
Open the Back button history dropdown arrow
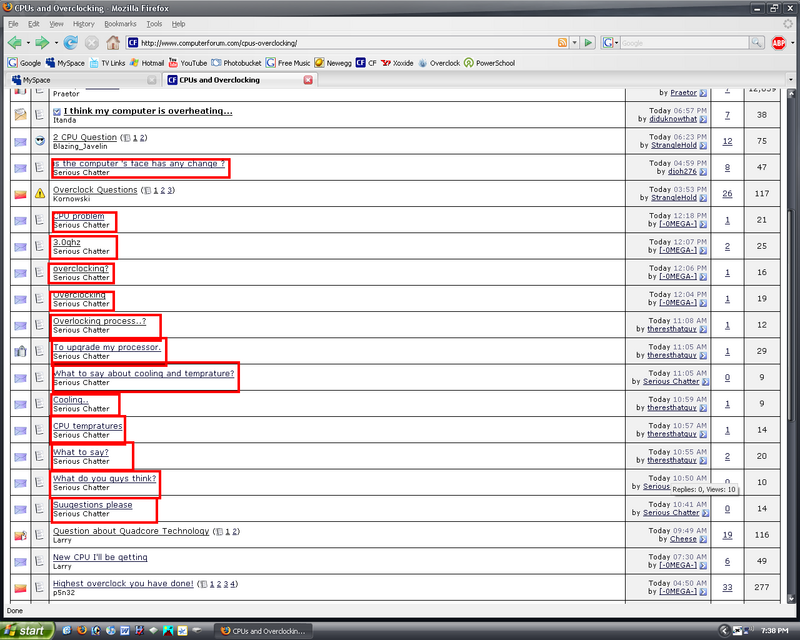coord(28,43)
